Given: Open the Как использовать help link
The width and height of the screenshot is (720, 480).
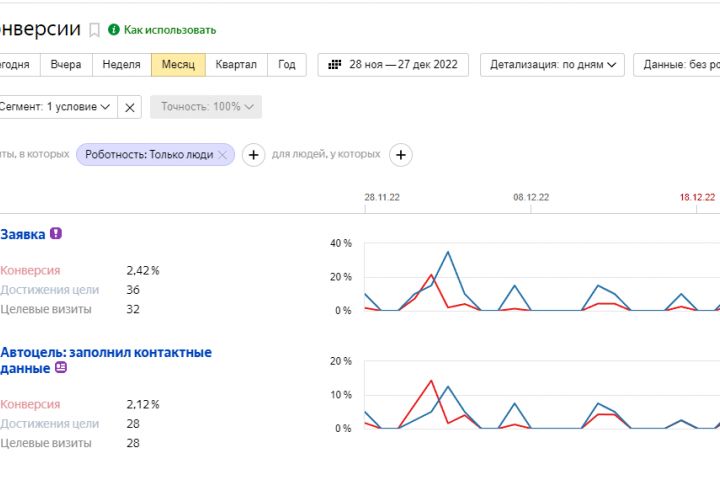Looking at the screenshot, I should pos(171,30).
